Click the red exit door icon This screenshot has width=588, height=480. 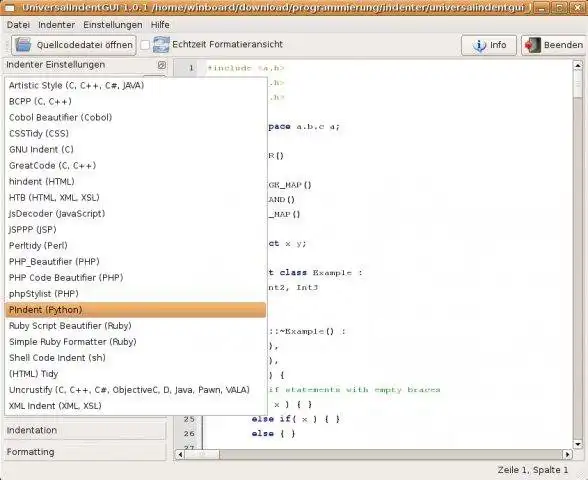click(x=532, y=45)
